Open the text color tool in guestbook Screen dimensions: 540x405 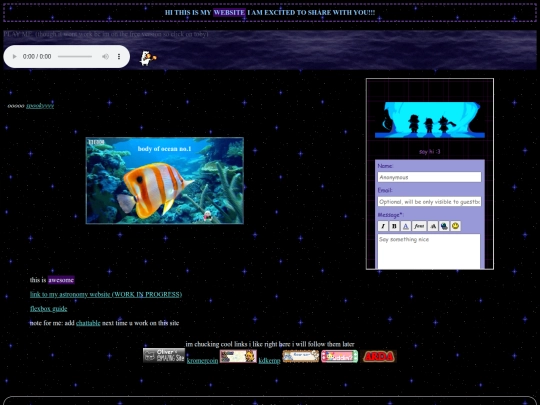coord(406,226)
